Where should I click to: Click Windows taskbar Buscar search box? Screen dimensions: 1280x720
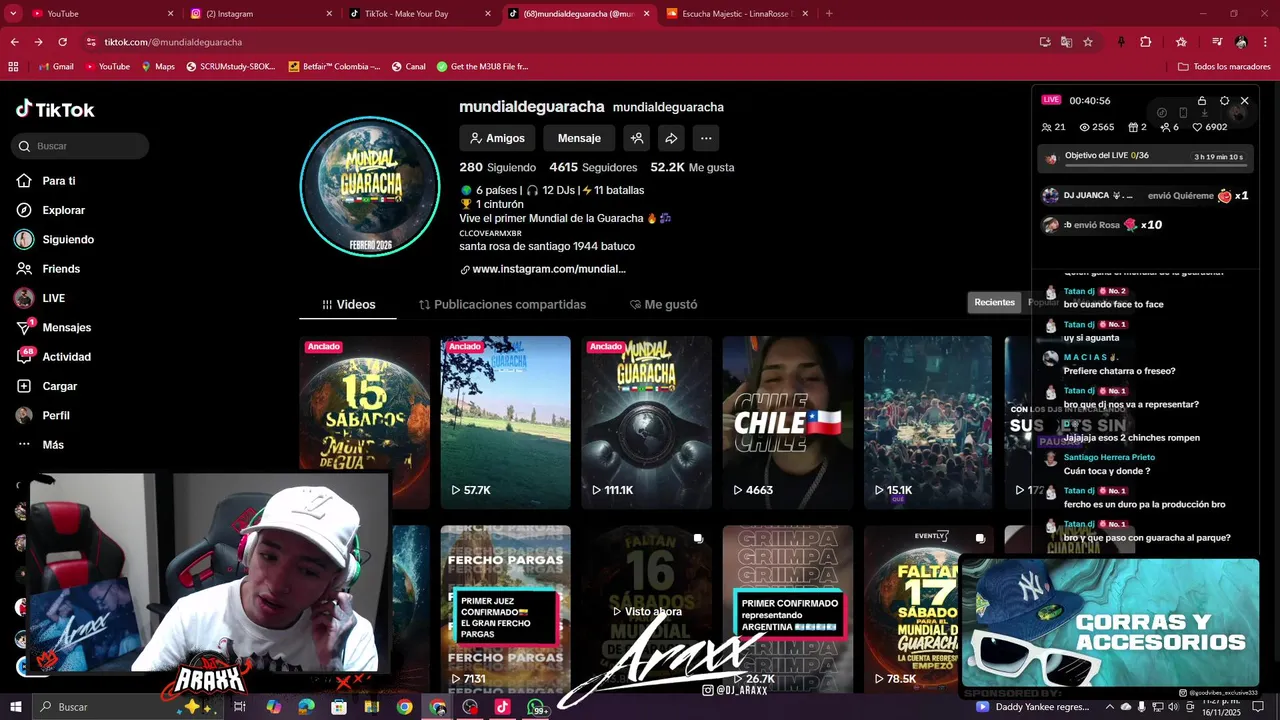127,707
